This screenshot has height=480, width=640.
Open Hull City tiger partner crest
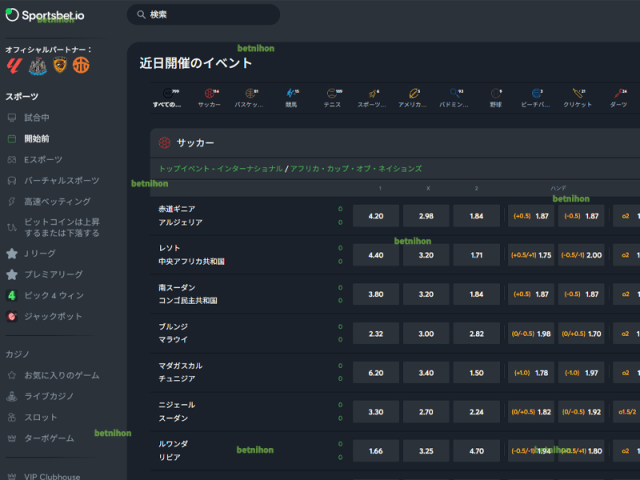tap(60, 65)
